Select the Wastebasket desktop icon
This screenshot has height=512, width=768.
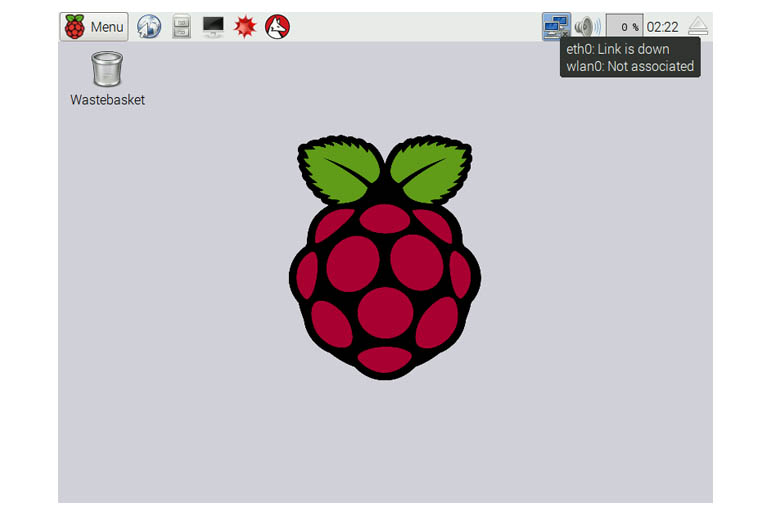(x=107, y=69)
